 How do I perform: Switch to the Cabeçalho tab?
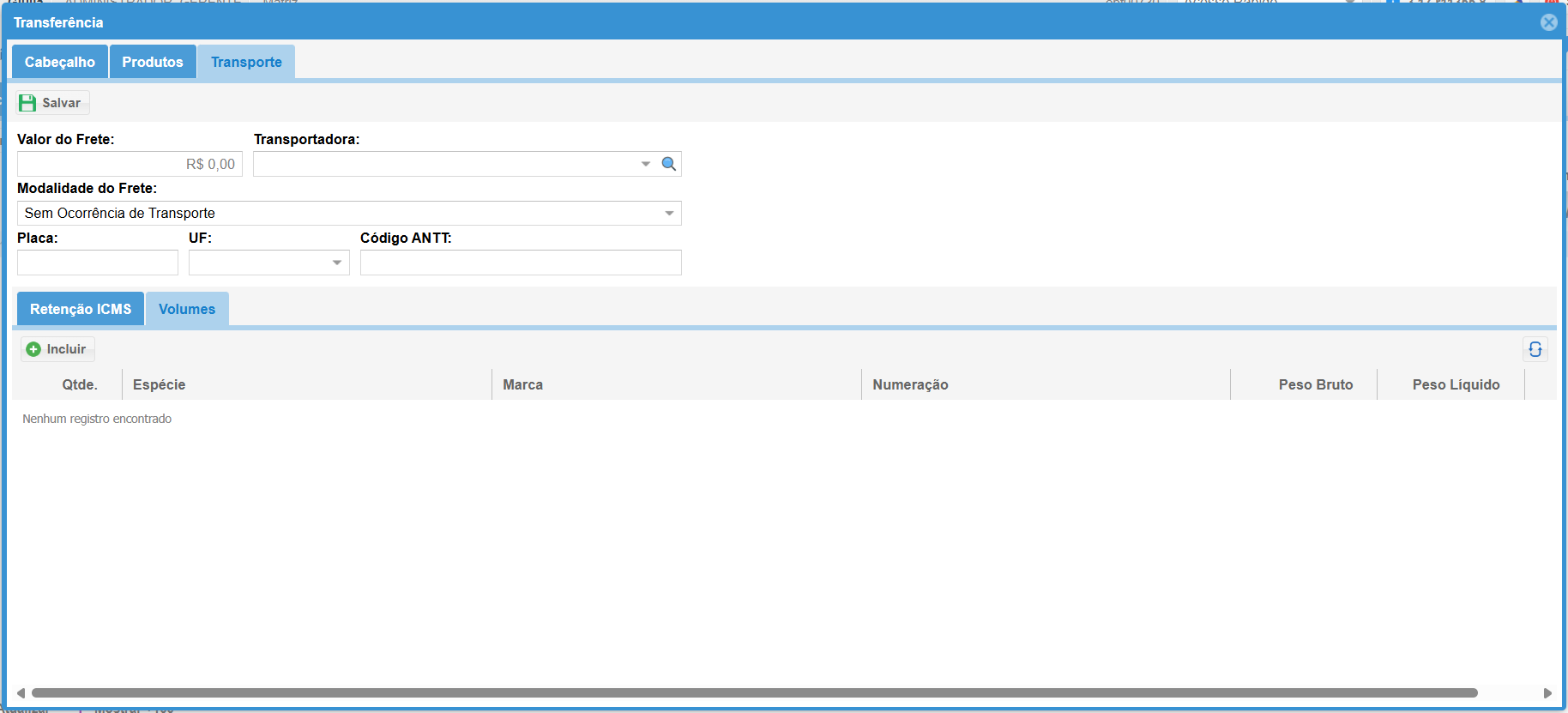click(x=60, y=62)
